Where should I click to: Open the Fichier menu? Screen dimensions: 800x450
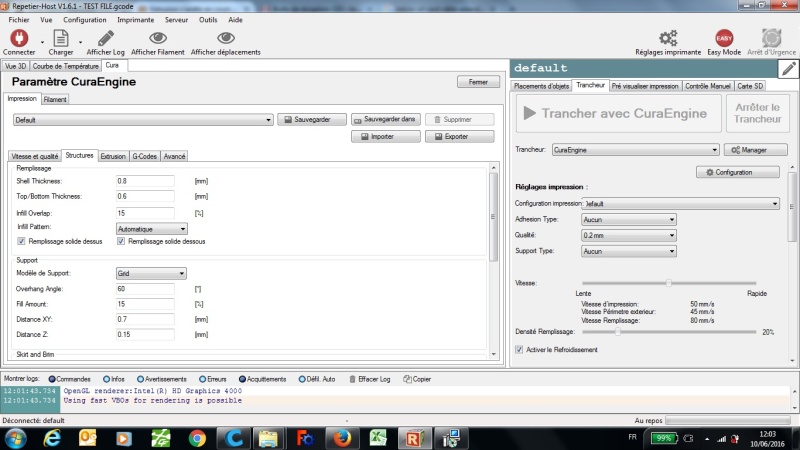19,20
